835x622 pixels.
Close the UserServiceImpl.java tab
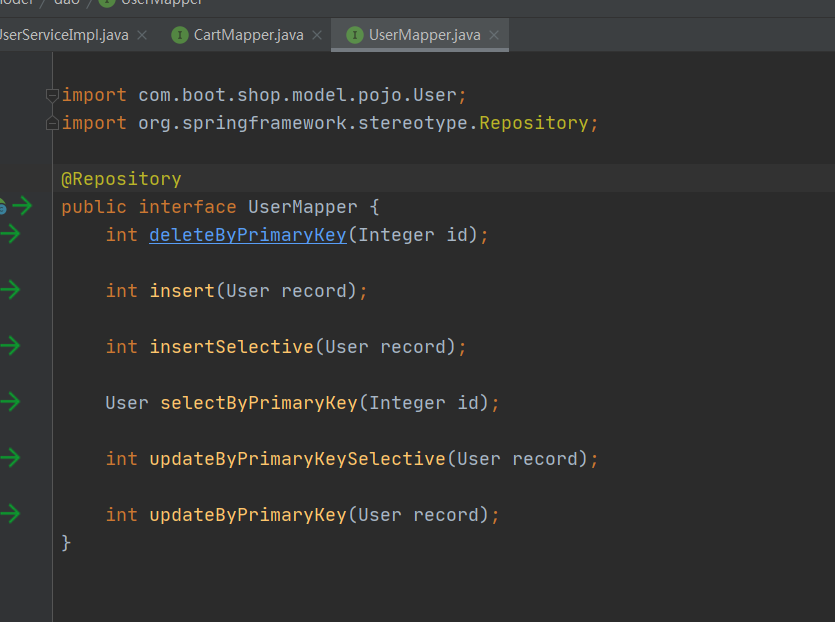[x=142, y=35]
